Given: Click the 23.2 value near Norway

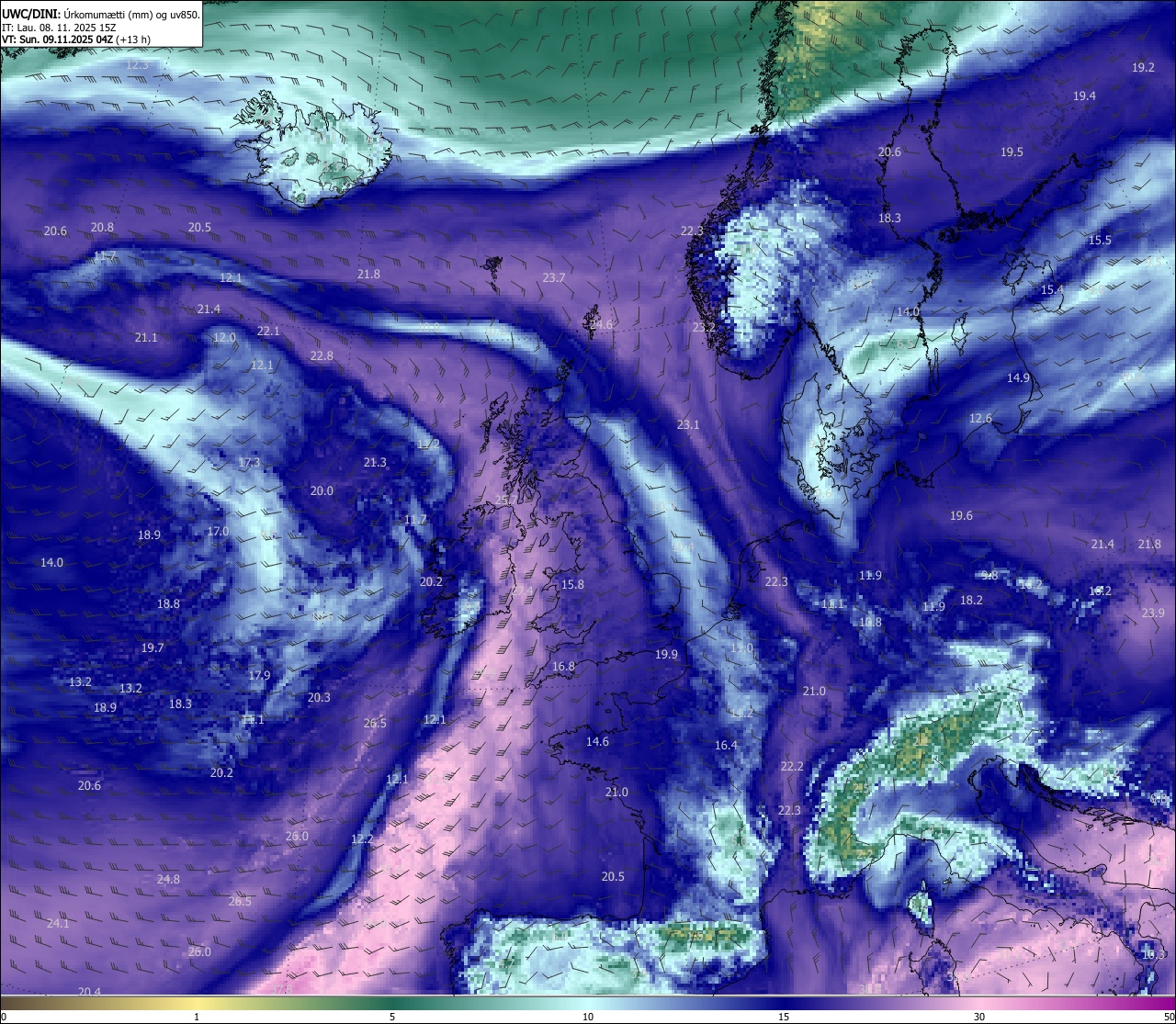Looking at the screenshot, I should tap(704, 327).
